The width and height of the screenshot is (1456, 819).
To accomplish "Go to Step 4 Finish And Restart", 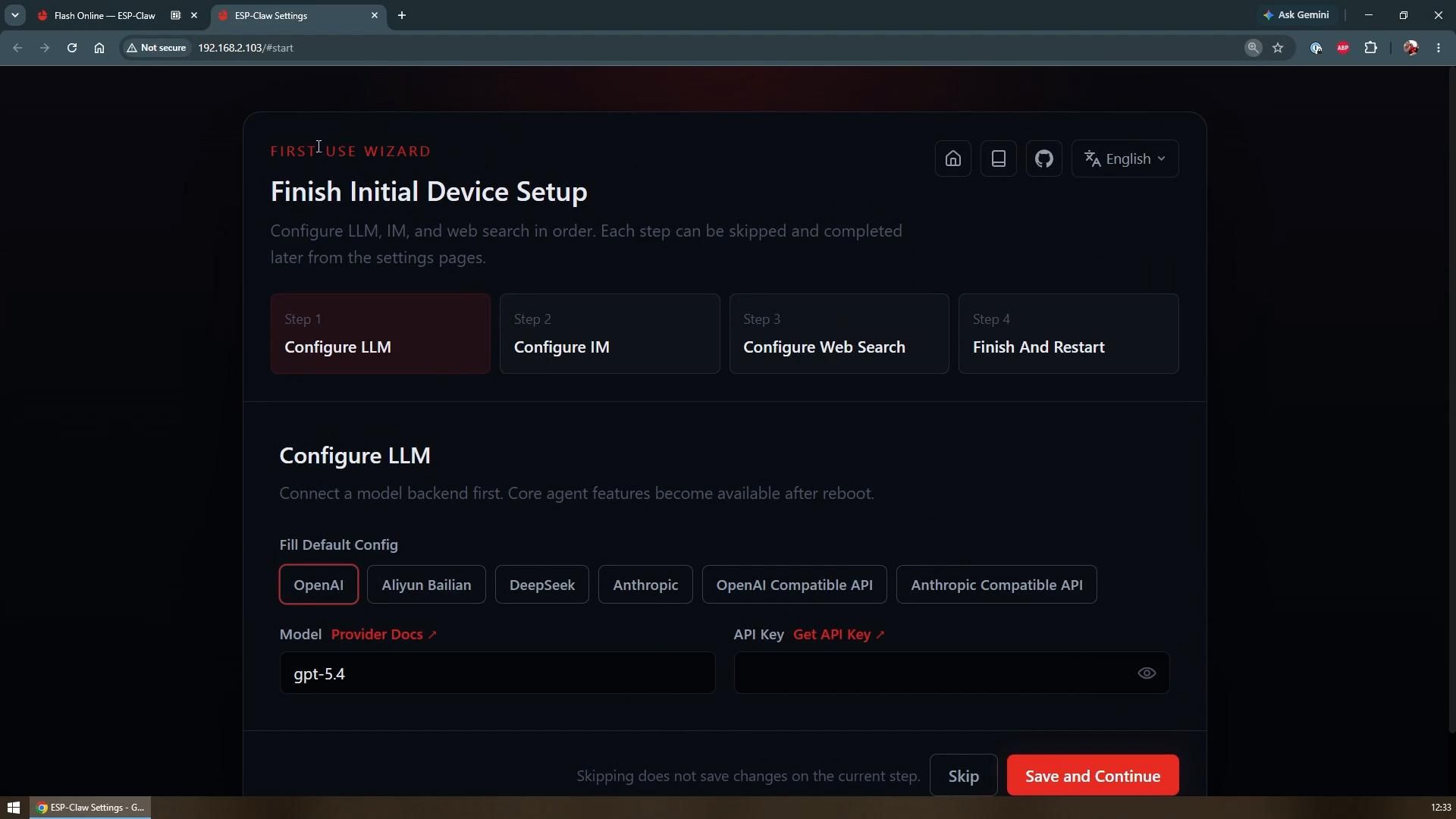I will pos(1068,334).
